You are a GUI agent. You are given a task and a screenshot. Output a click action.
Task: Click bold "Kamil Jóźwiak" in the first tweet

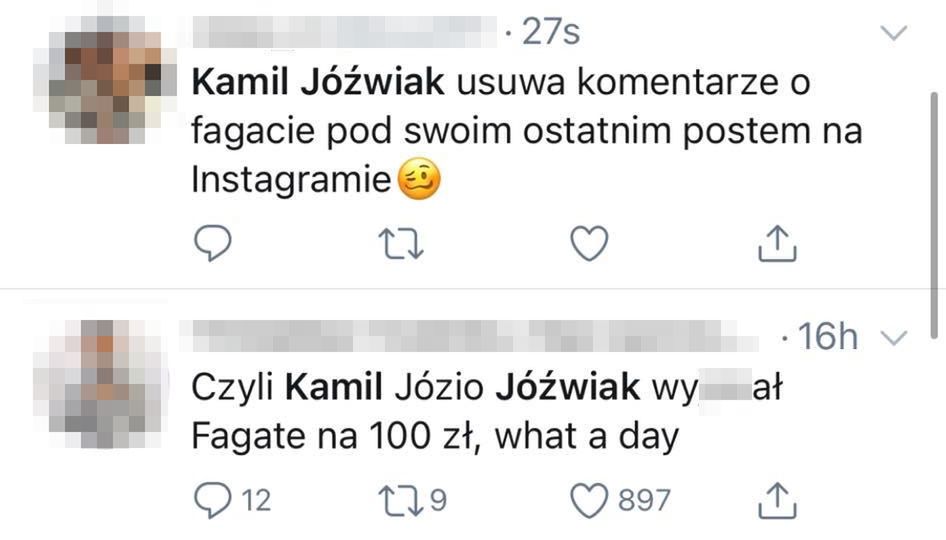[x=317, y=83]
